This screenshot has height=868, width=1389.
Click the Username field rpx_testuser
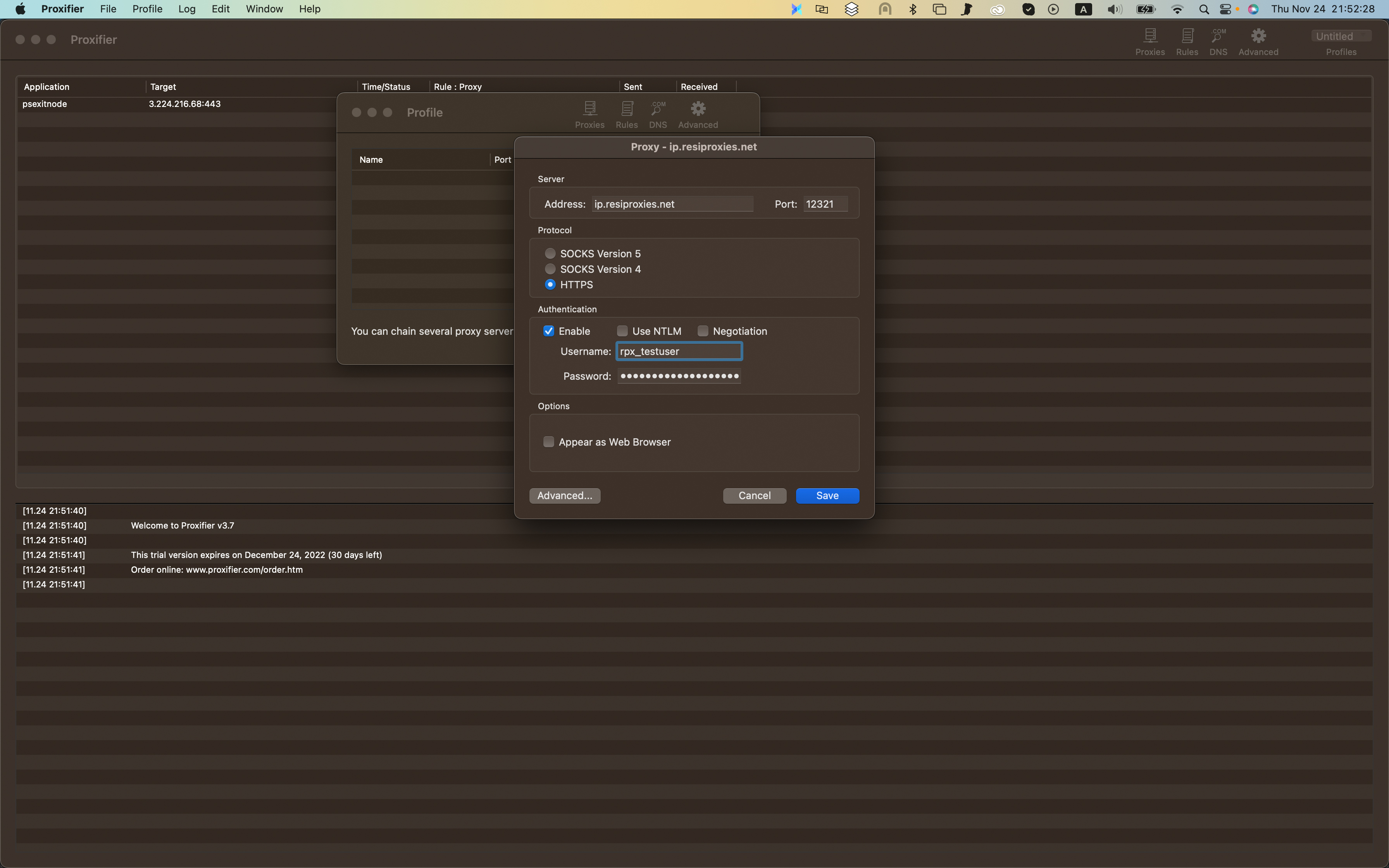click(x=679, y=351)
